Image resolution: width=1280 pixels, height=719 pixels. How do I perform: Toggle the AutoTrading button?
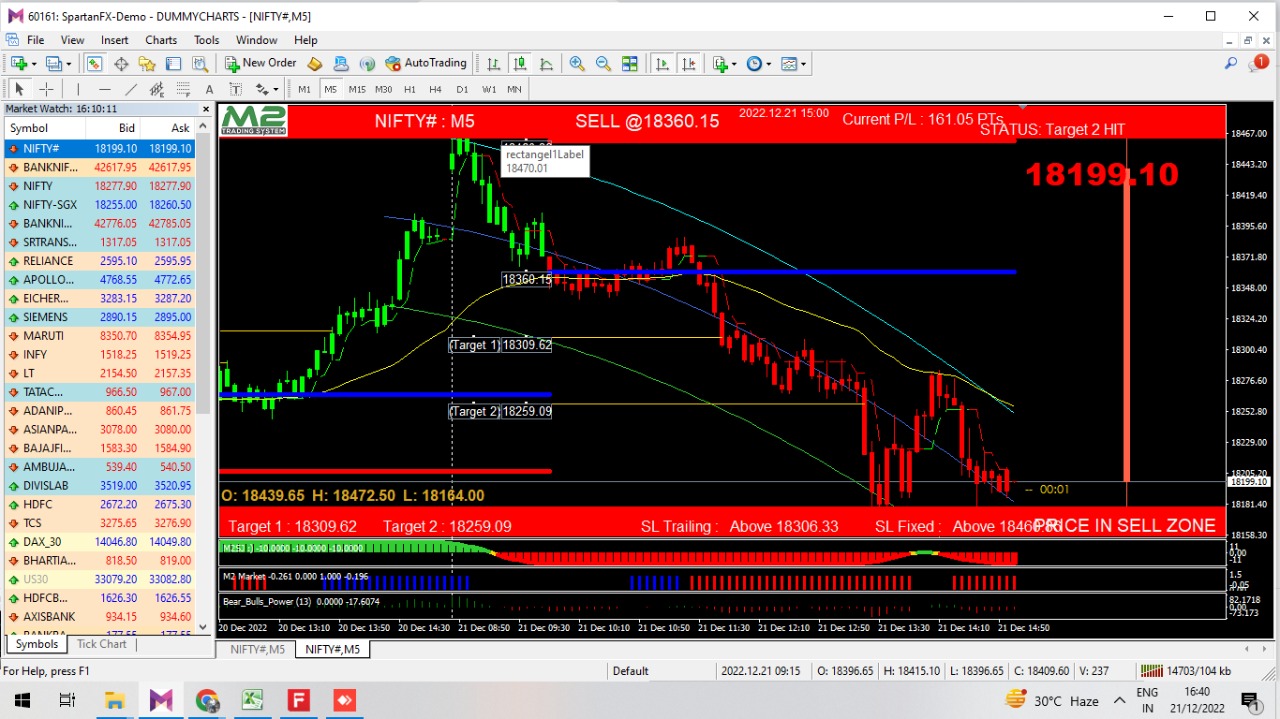click(426, 63)
